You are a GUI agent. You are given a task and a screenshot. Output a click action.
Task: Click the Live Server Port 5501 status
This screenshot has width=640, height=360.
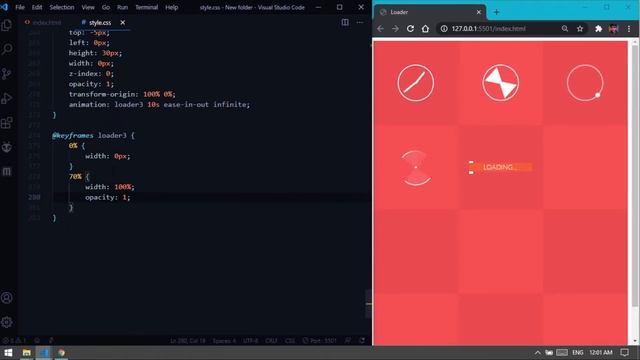point(320,340)
